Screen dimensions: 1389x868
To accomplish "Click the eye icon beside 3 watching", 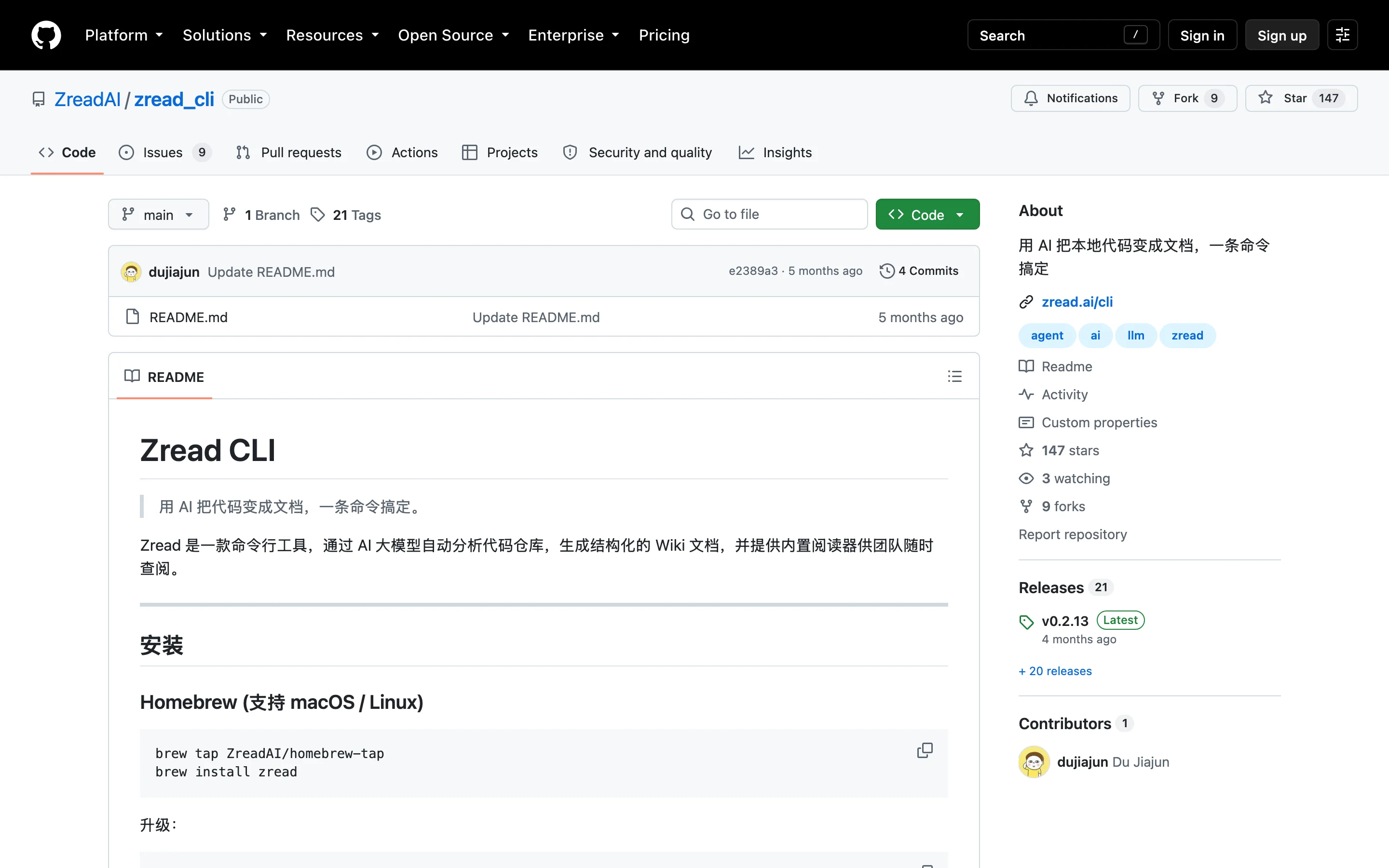I will click(x=1026, y=478).
